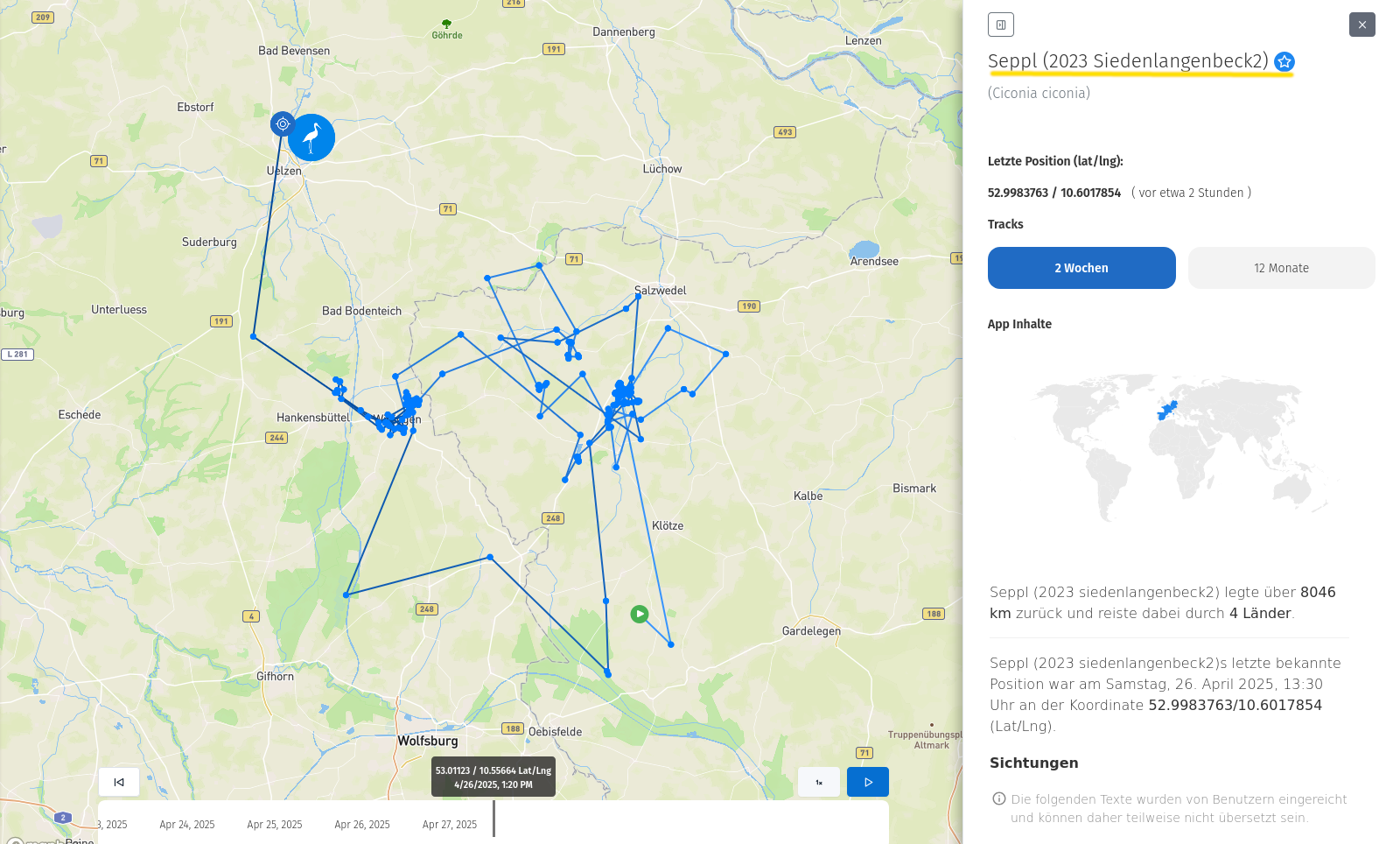
Task: Click the Wolfsburg city label on map
Action: tap(428, 741)
